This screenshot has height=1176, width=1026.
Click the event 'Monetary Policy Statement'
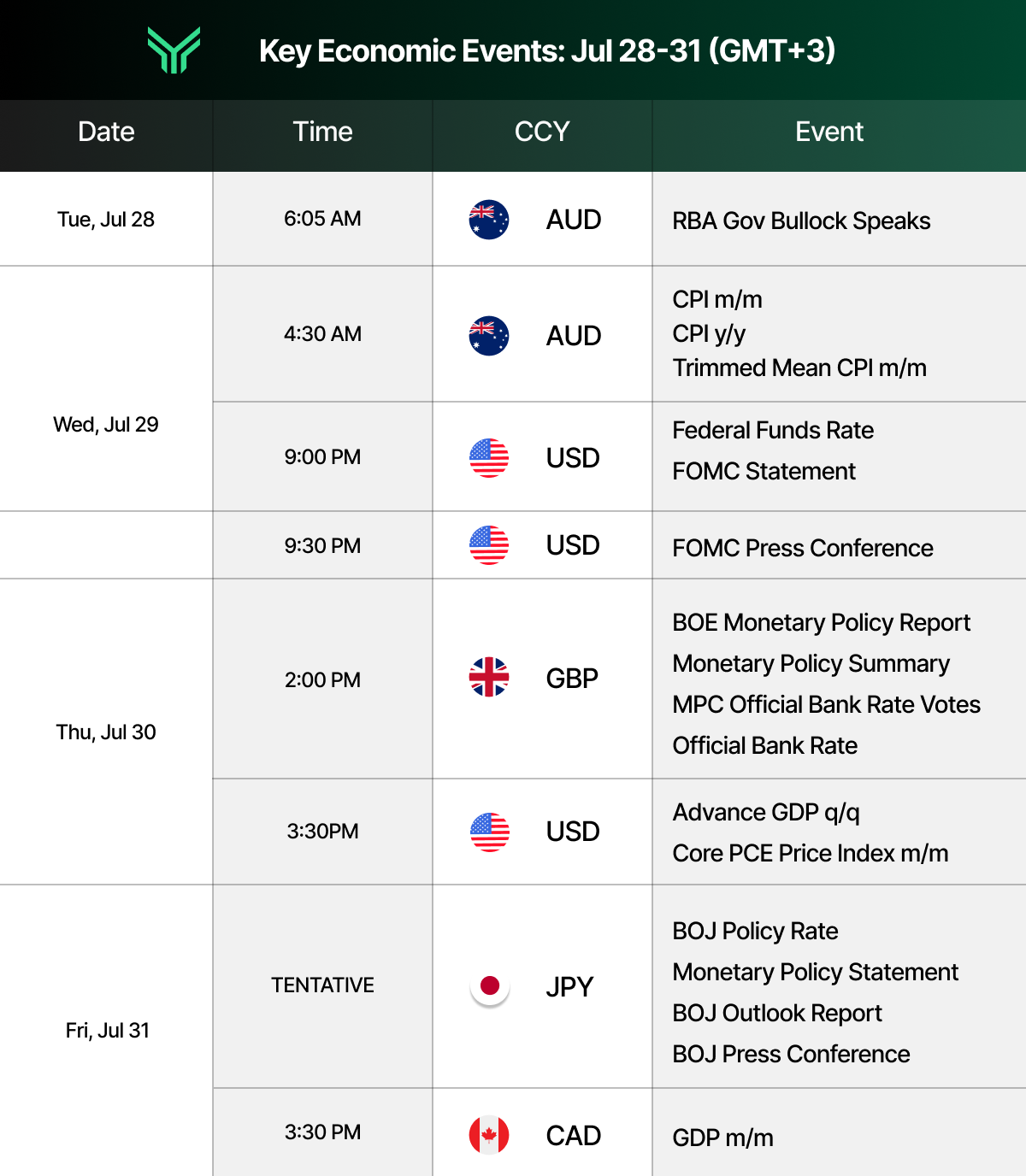[x=816, y=973]
